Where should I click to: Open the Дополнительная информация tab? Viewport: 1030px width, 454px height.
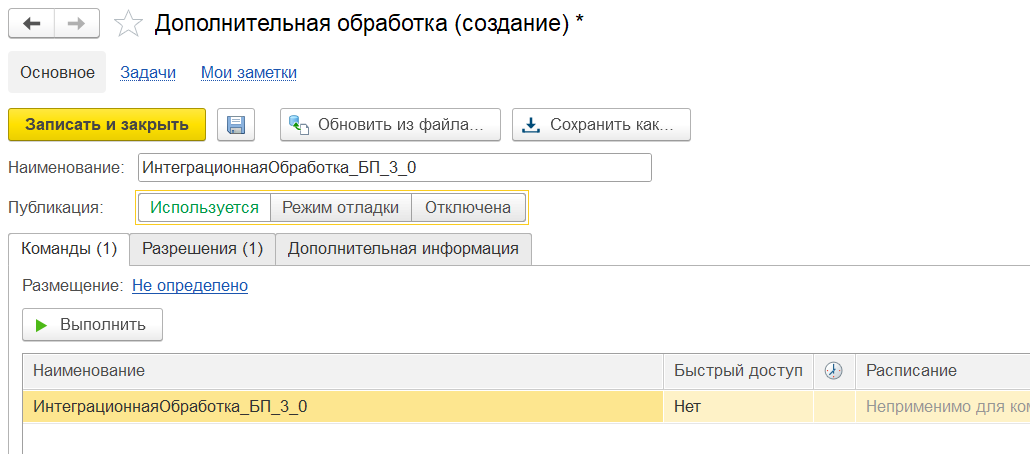403,249
